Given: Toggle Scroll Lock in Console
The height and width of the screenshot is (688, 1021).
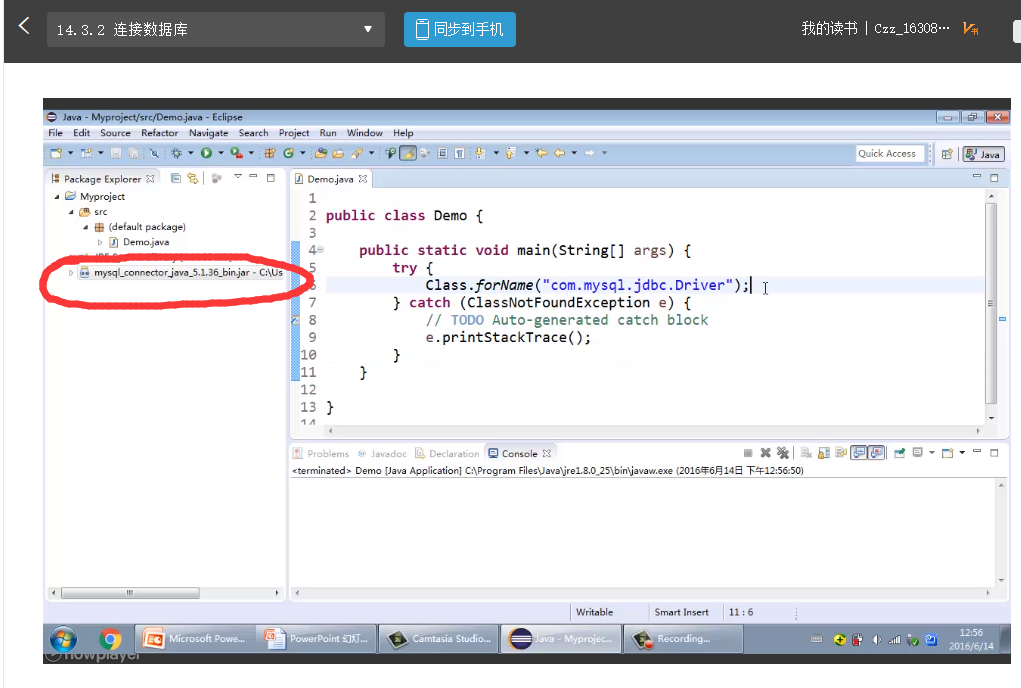Looking at the screenshot, I should point(824,453).
